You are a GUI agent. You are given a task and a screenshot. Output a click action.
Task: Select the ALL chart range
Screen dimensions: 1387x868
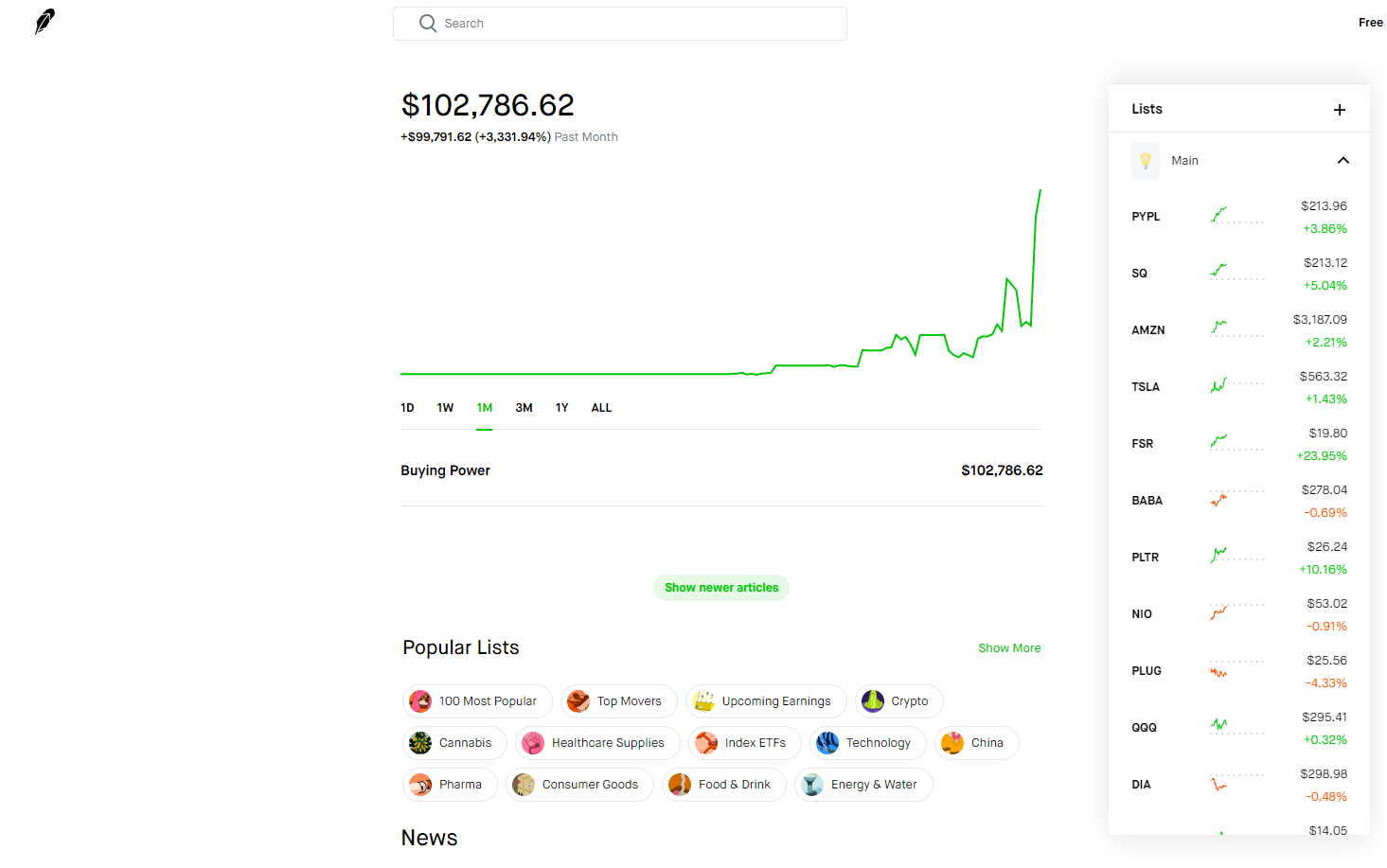[x=601, y=408]
